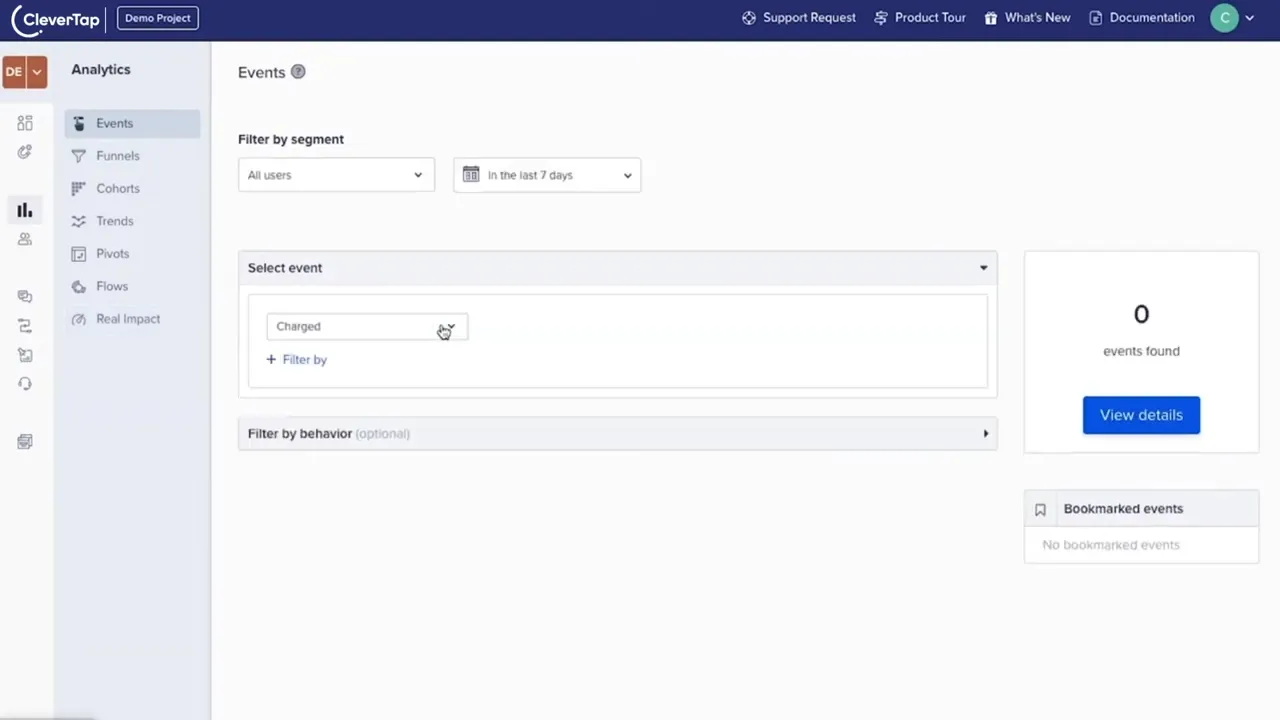Click the headset support icon

[x=24, y=383]
